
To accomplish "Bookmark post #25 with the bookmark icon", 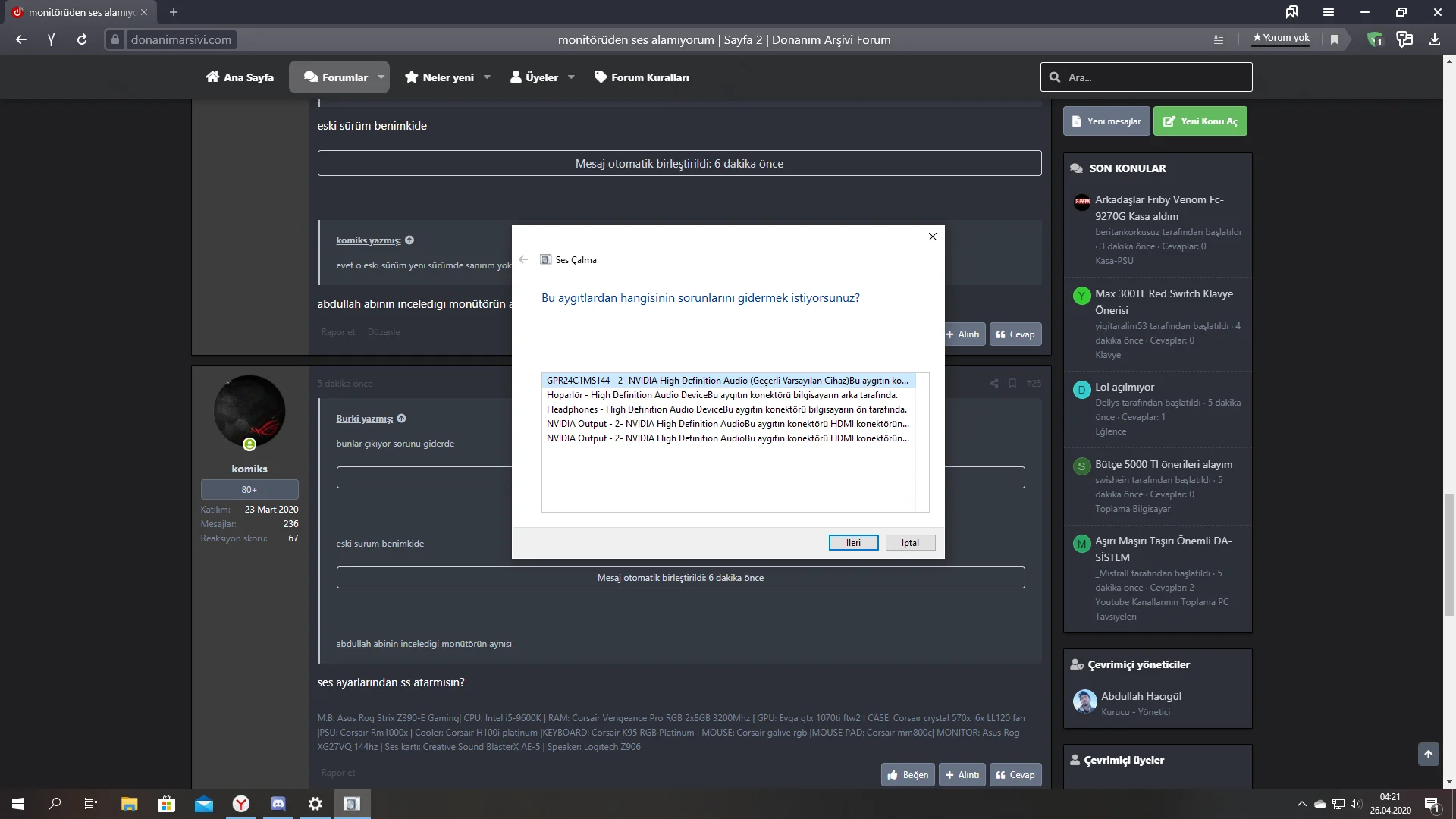I will pos(1012,384).
